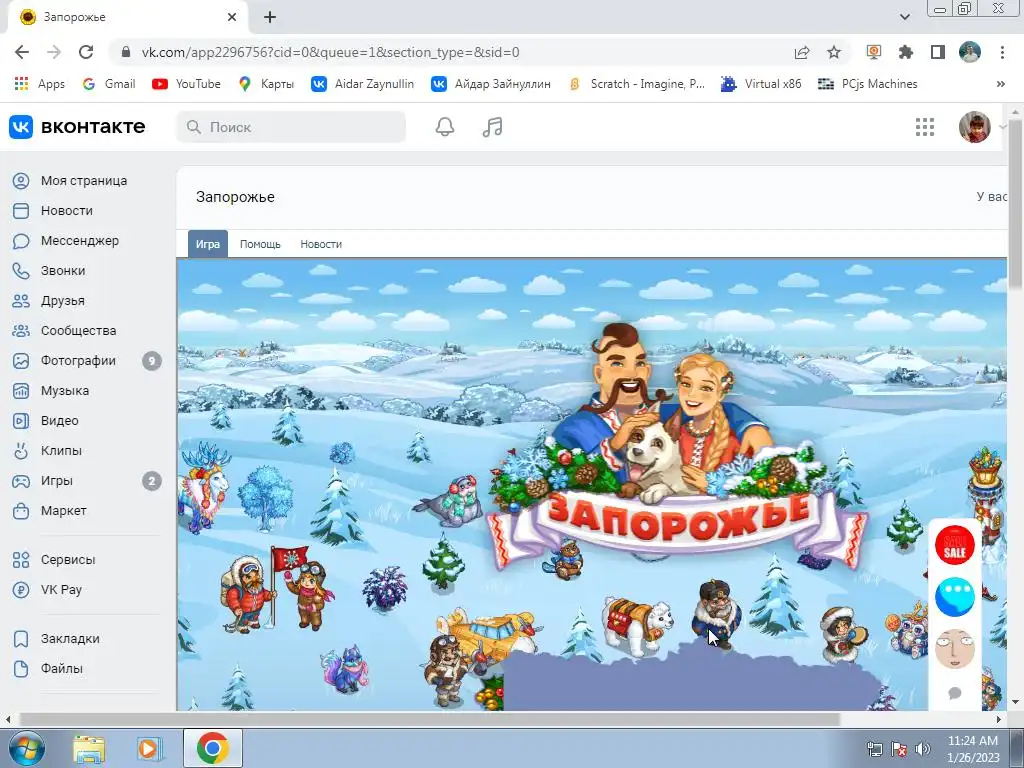Toggle the Chrome side panel icon
Screen dimensions: 1024x768
pyautogui.click(x=938, y=52)
